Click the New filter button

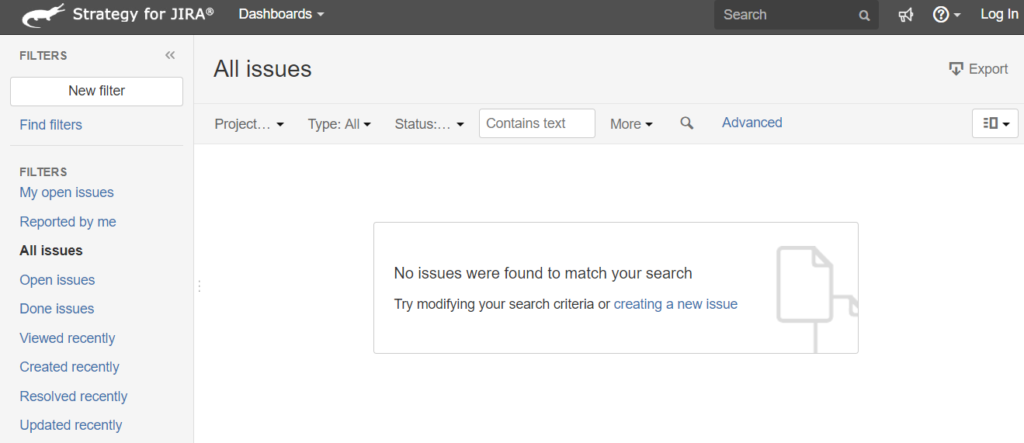(97, 91)
